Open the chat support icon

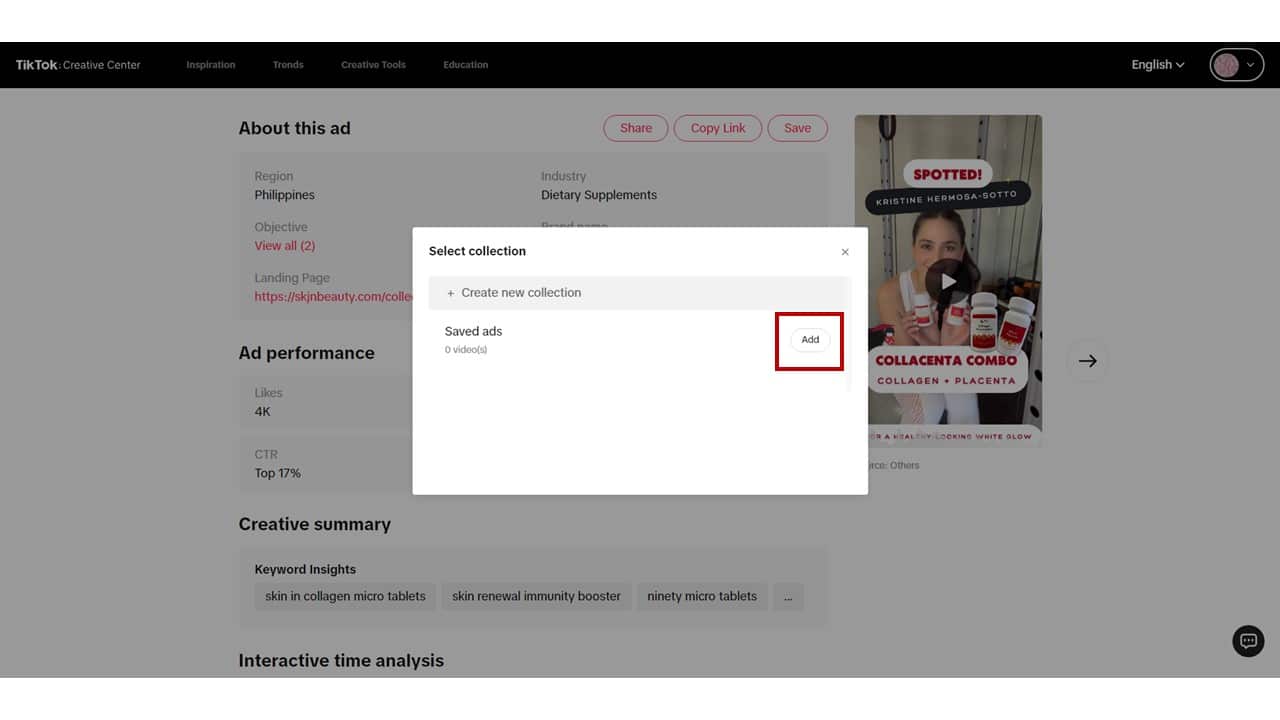[x=1248, y=641]
